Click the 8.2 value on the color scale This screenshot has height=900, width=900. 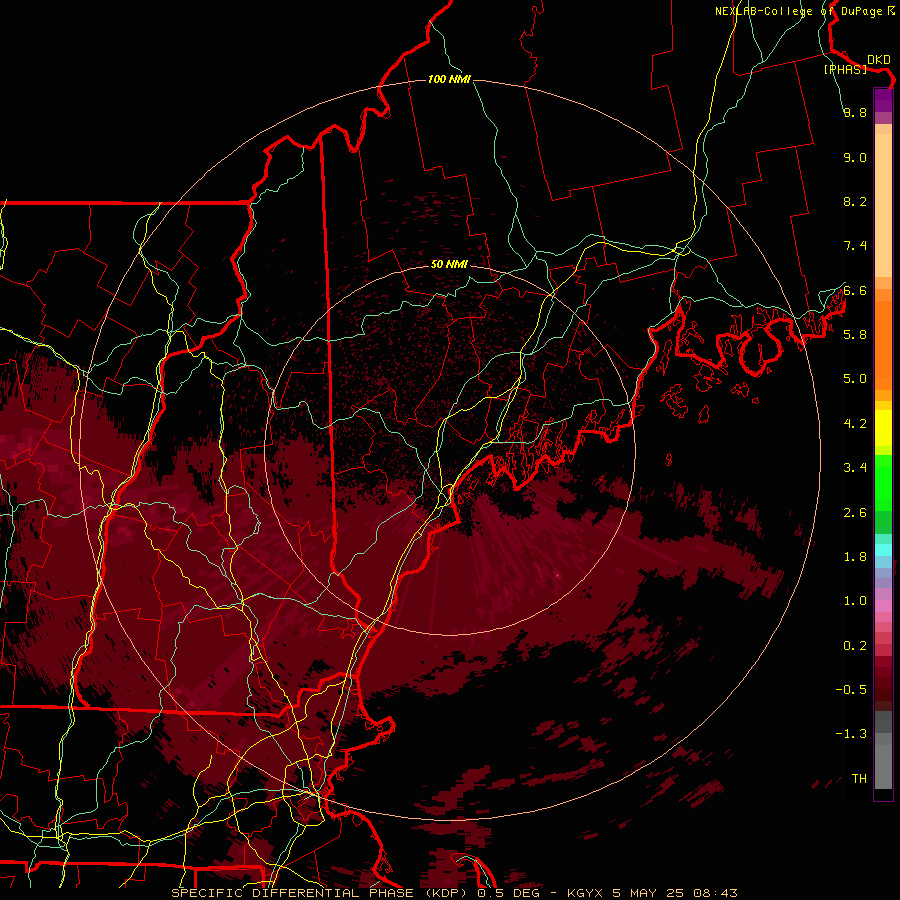[855, 201]
